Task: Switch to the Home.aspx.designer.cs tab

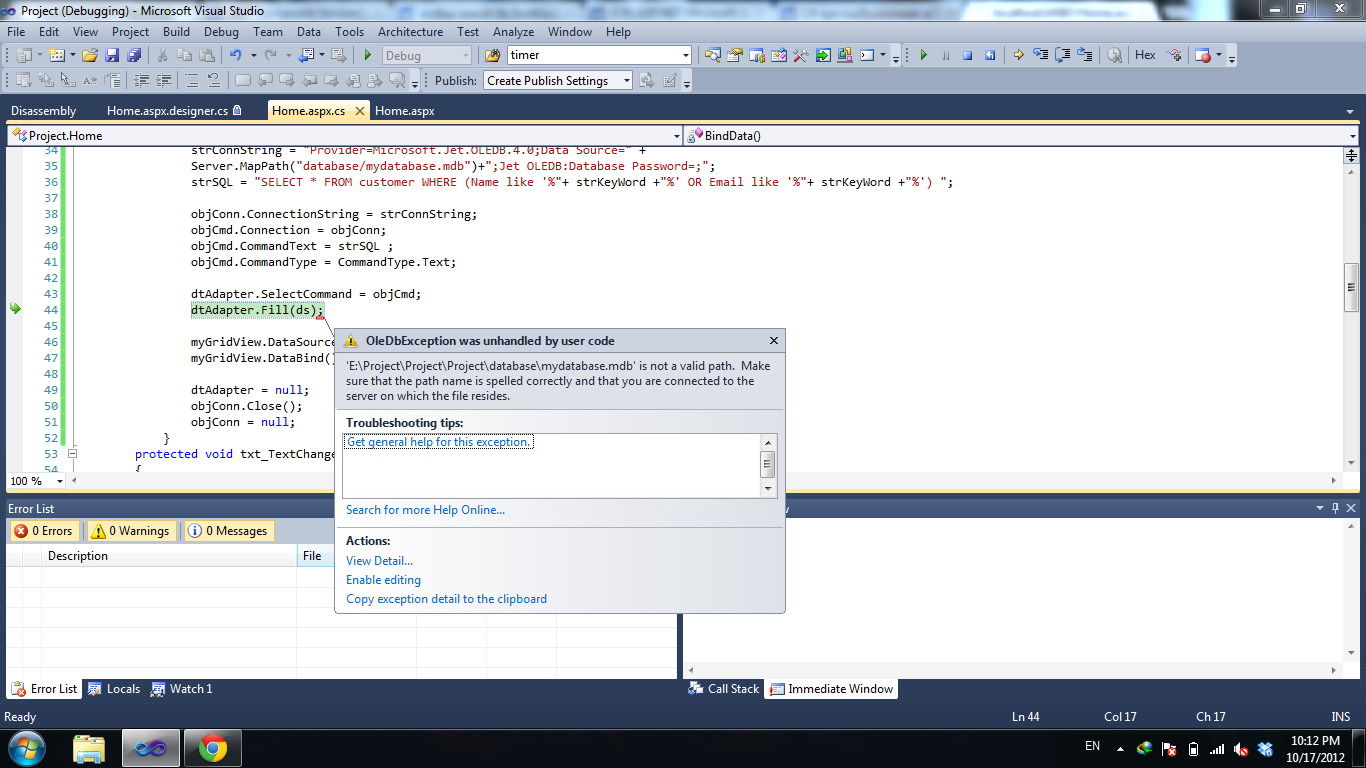Action: pyautogui.click(x=167, y=111)
